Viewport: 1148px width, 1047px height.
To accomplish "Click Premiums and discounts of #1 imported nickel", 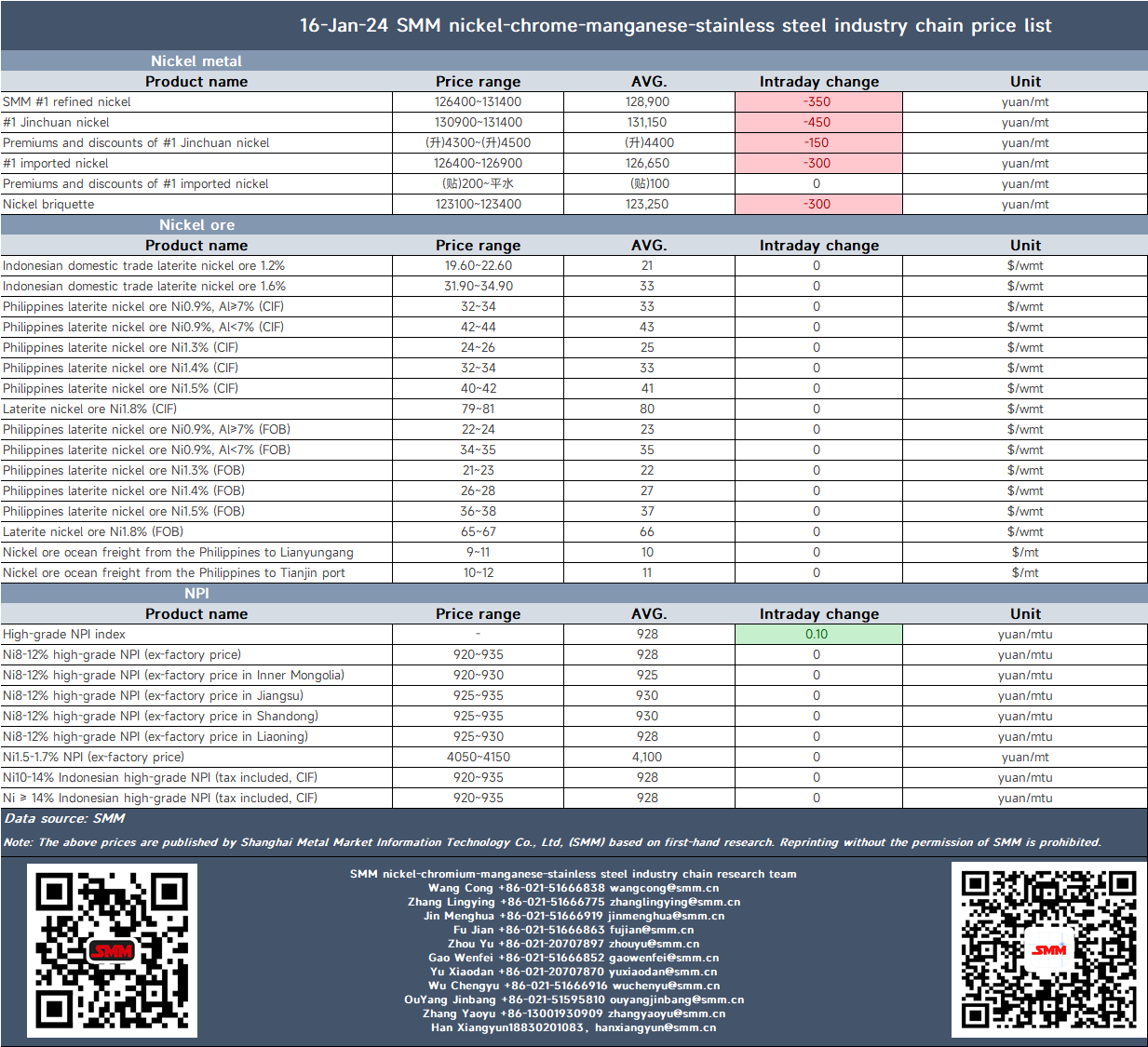I will (x=136, y=183).
